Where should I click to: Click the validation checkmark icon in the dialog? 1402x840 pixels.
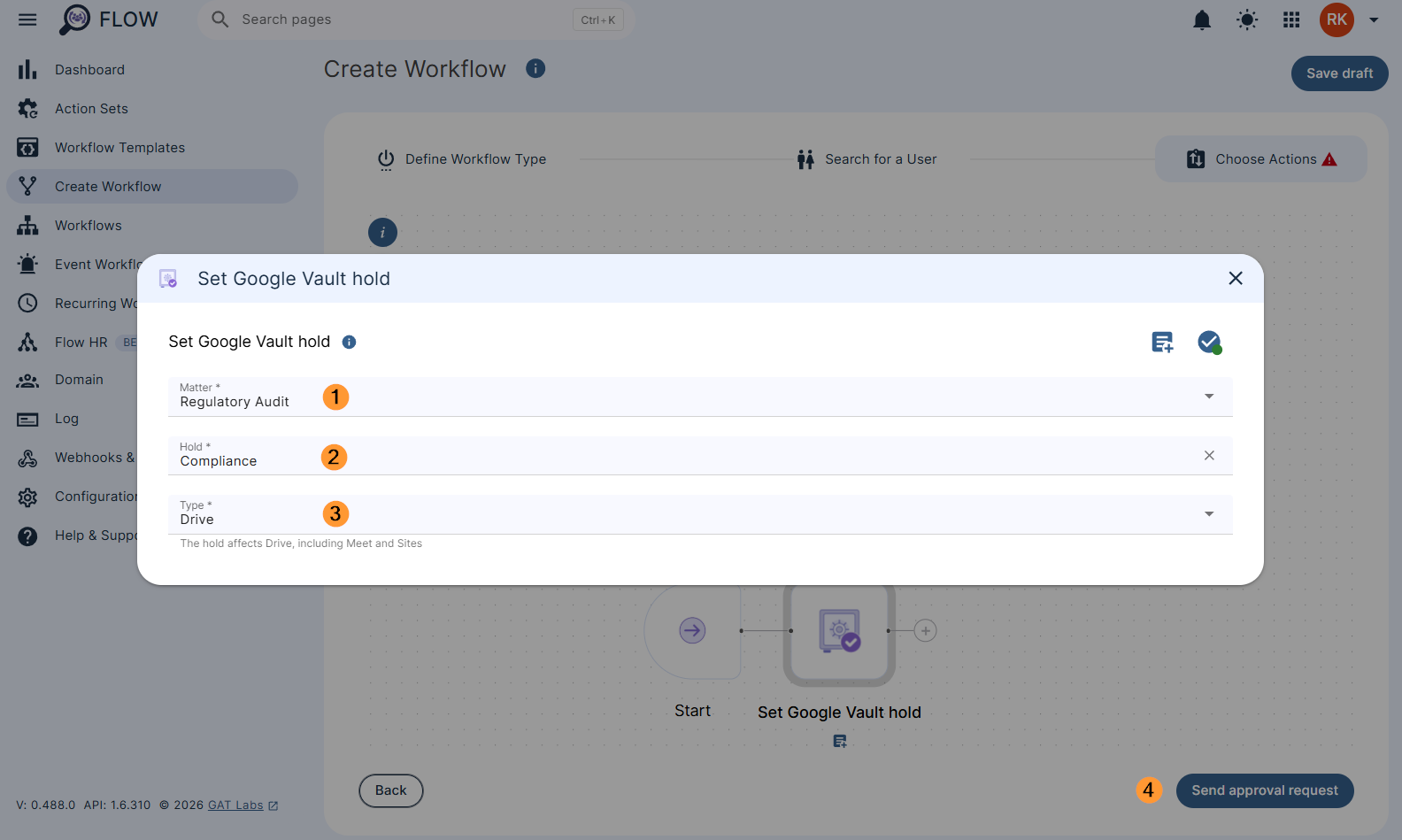tap(1209, 342)
